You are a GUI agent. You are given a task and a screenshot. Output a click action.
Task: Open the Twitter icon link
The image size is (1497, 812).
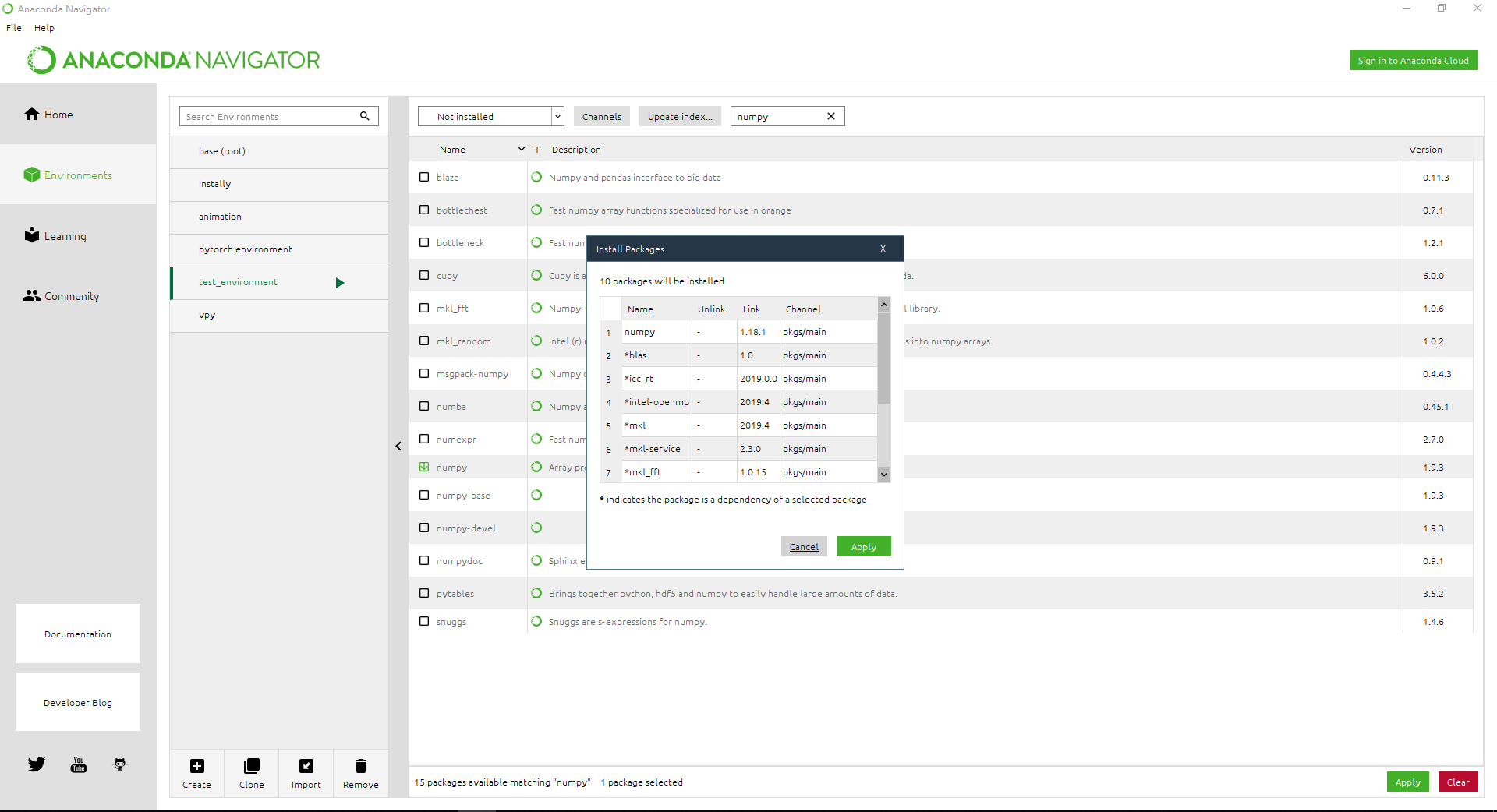click(37, 764)
